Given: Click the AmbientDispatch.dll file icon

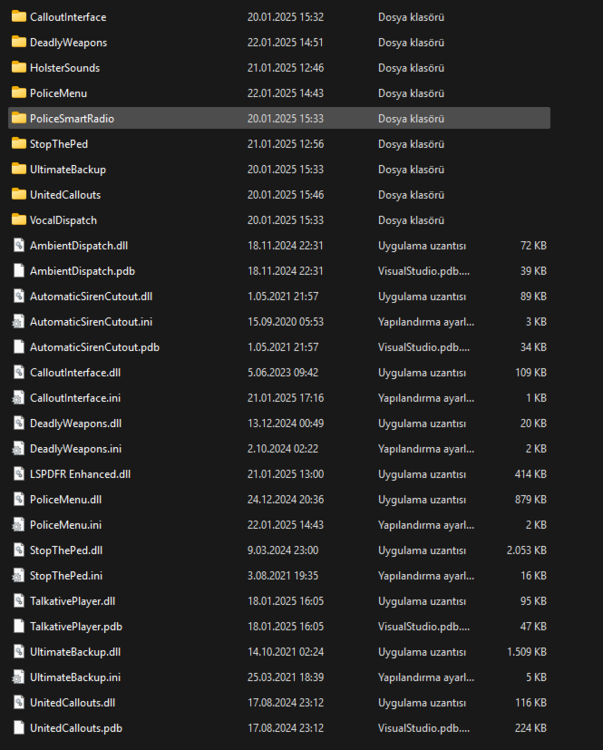Looking at the screenshot, I should (19, 245).
